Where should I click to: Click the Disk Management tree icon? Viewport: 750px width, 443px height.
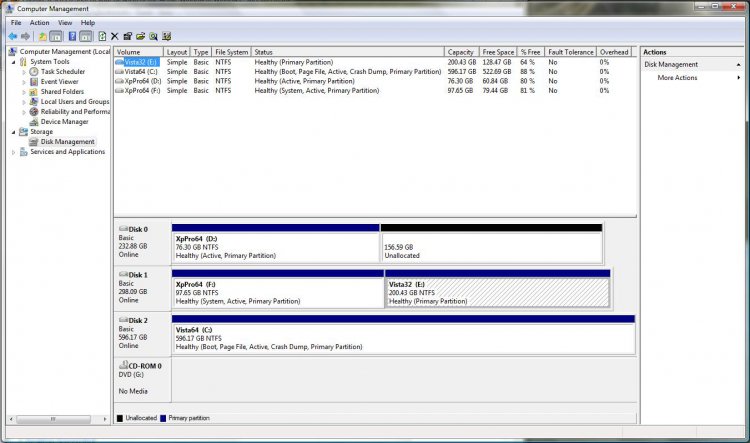point(33,142)
